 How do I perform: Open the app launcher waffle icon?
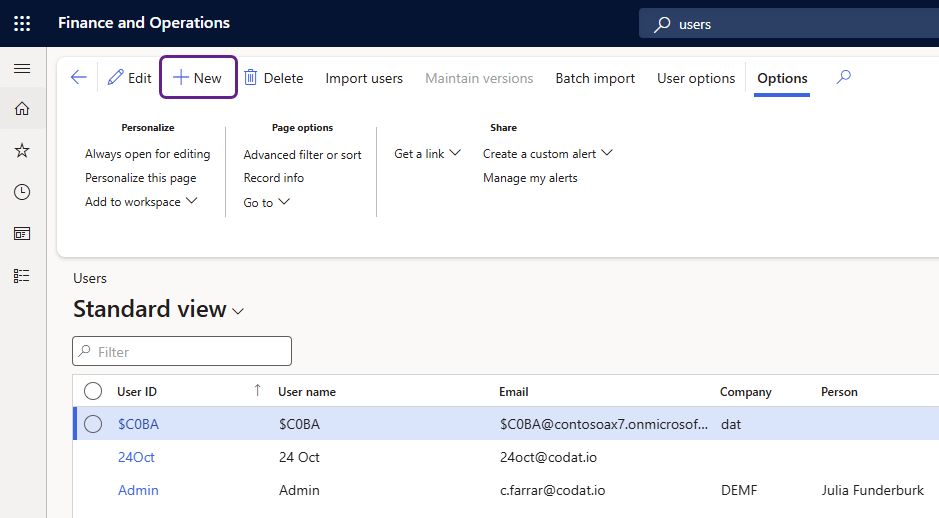tap(22, 23)
